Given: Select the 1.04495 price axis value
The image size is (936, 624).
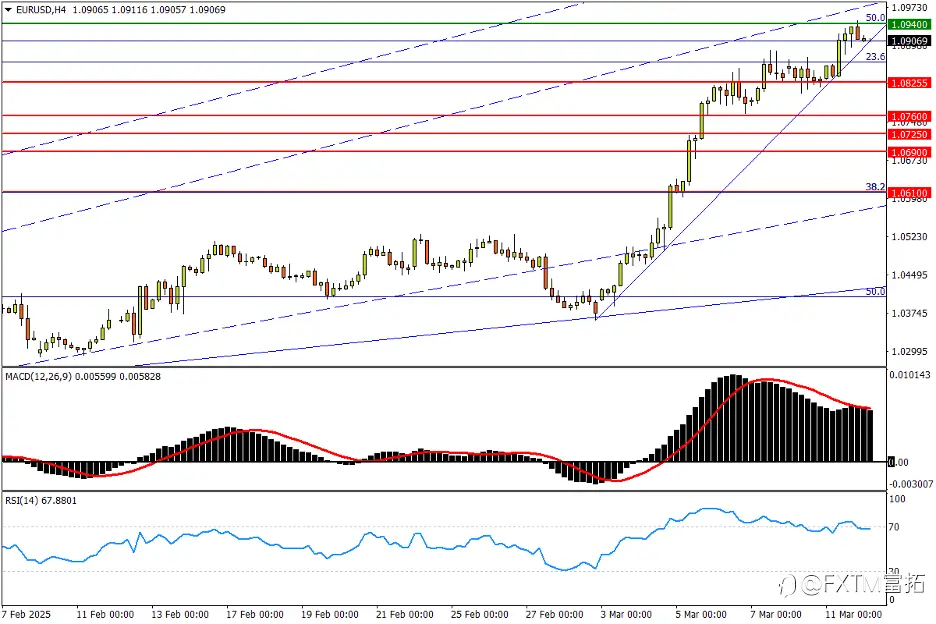Looking at the screenshot, I should 909,275.
